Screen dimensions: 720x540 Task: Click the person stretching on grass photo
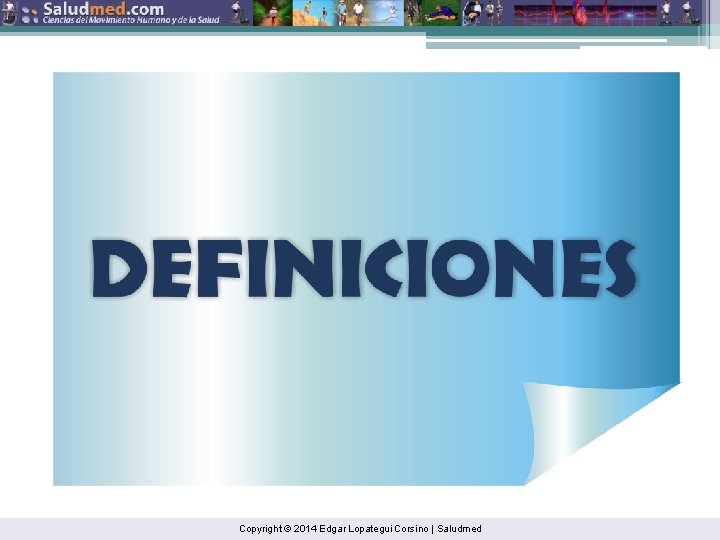click(441, 13)
